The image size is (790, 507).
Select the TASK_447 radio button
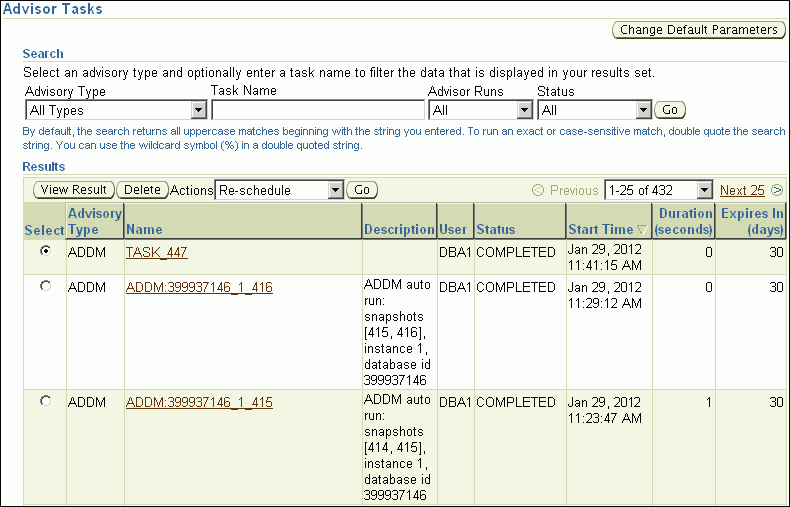[x=45, y=252]
